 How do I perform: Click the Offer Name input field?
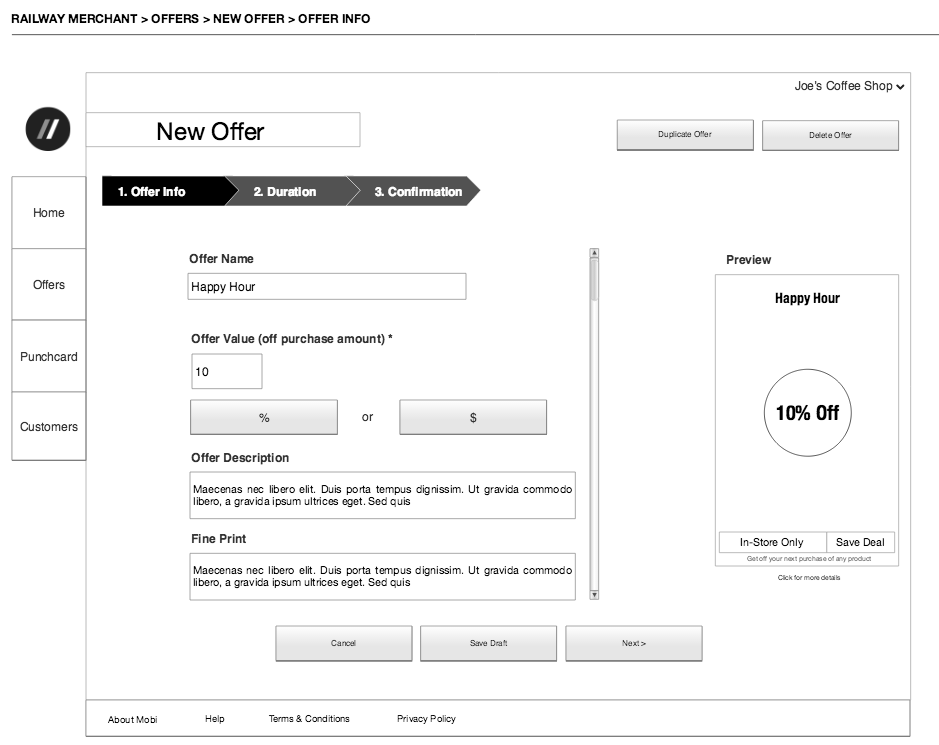coord(327,287)
